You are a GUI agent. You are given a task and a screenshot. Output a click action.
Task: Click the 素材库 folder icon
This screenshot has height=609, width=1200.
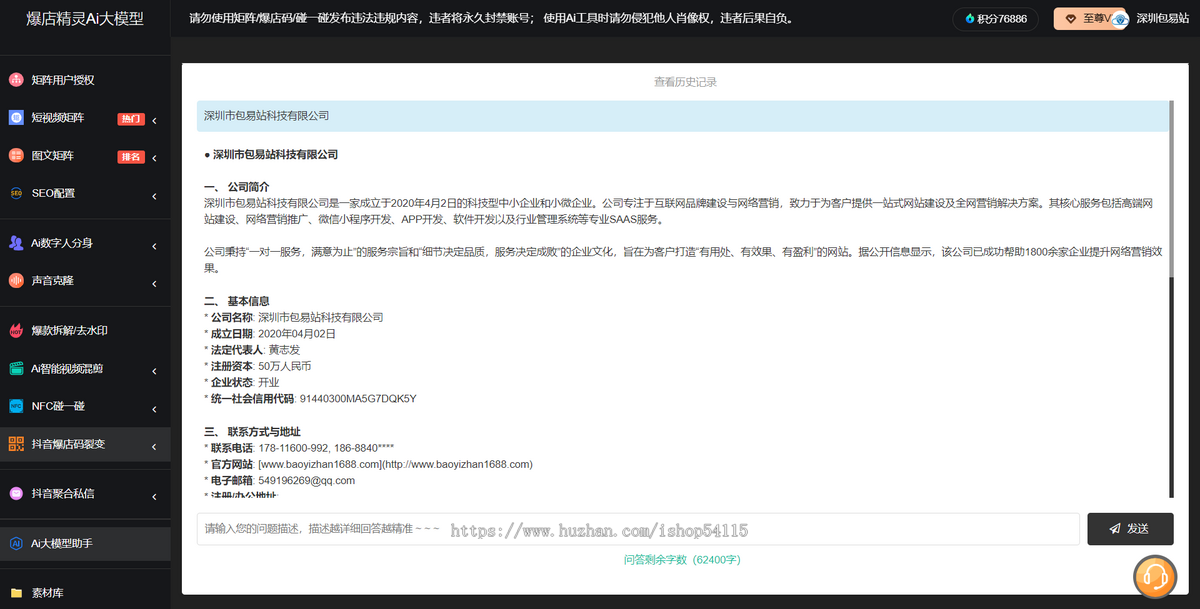pyautogui.click(x=16, y=593)
